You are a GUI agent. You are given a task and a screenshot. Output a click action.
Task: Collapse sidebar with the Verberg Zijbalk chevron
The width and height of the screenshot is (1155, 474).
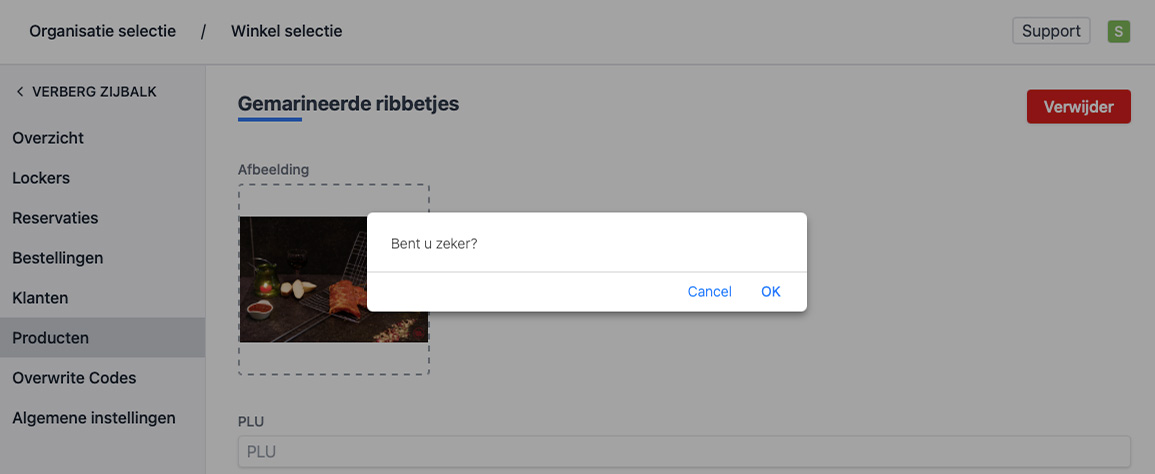click(x=20, y=92)
